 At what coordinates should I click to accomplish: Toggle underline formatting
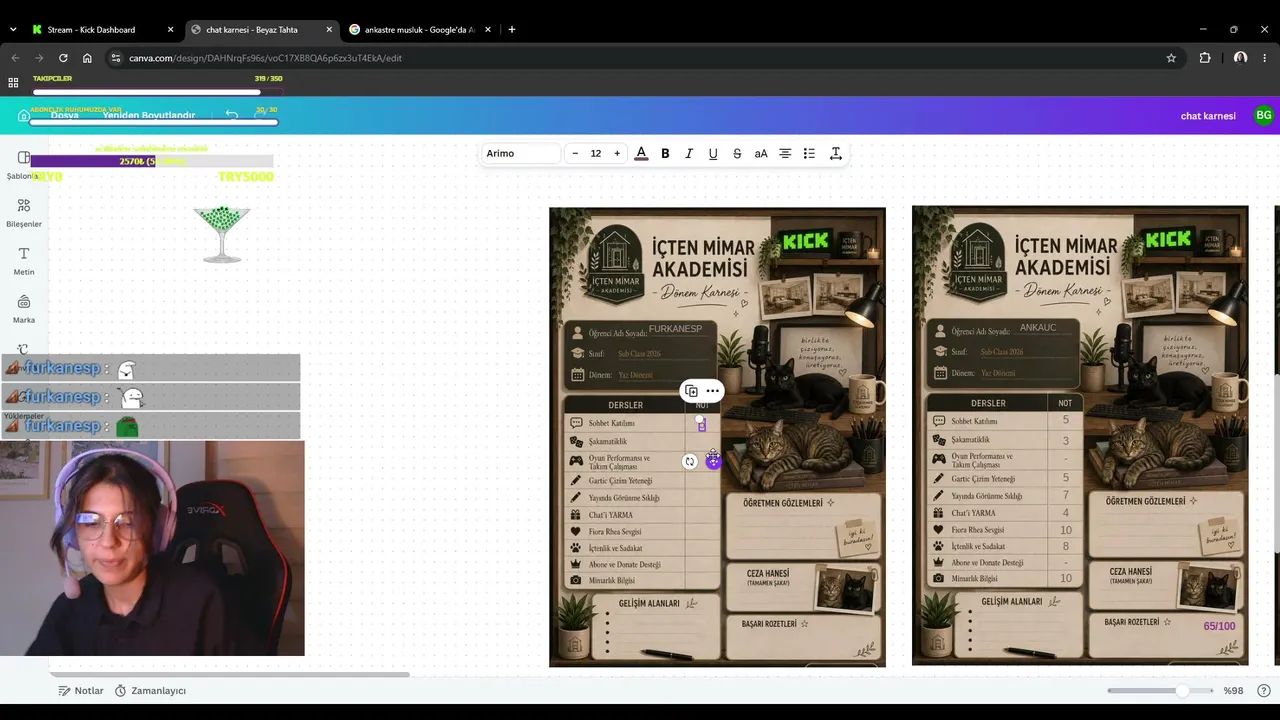pyautogui.click(x=713, y=154)
